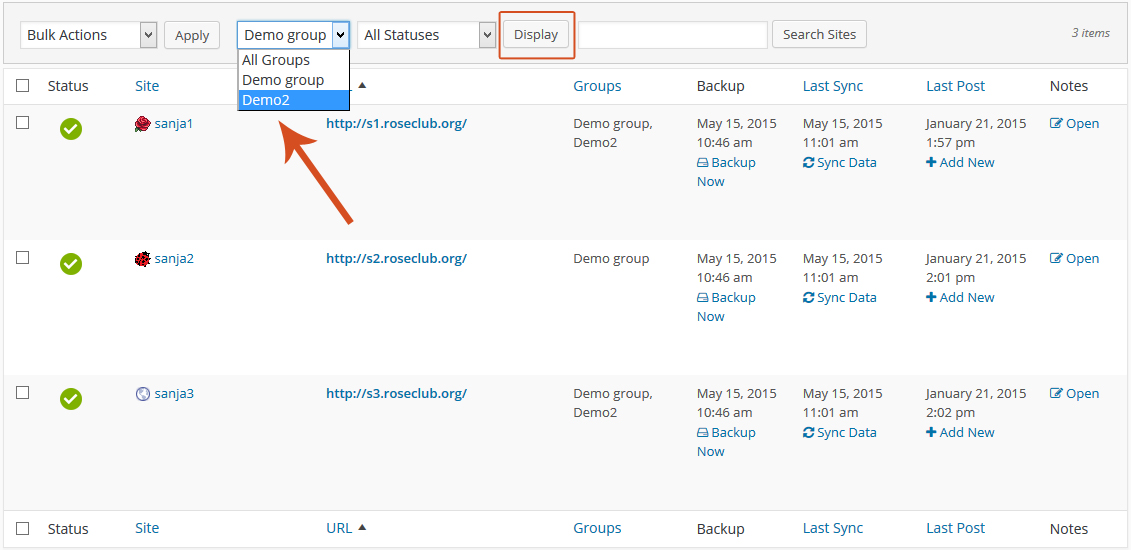
Task: Sort by Last Sync in the footer row
Action: [833, 528]
